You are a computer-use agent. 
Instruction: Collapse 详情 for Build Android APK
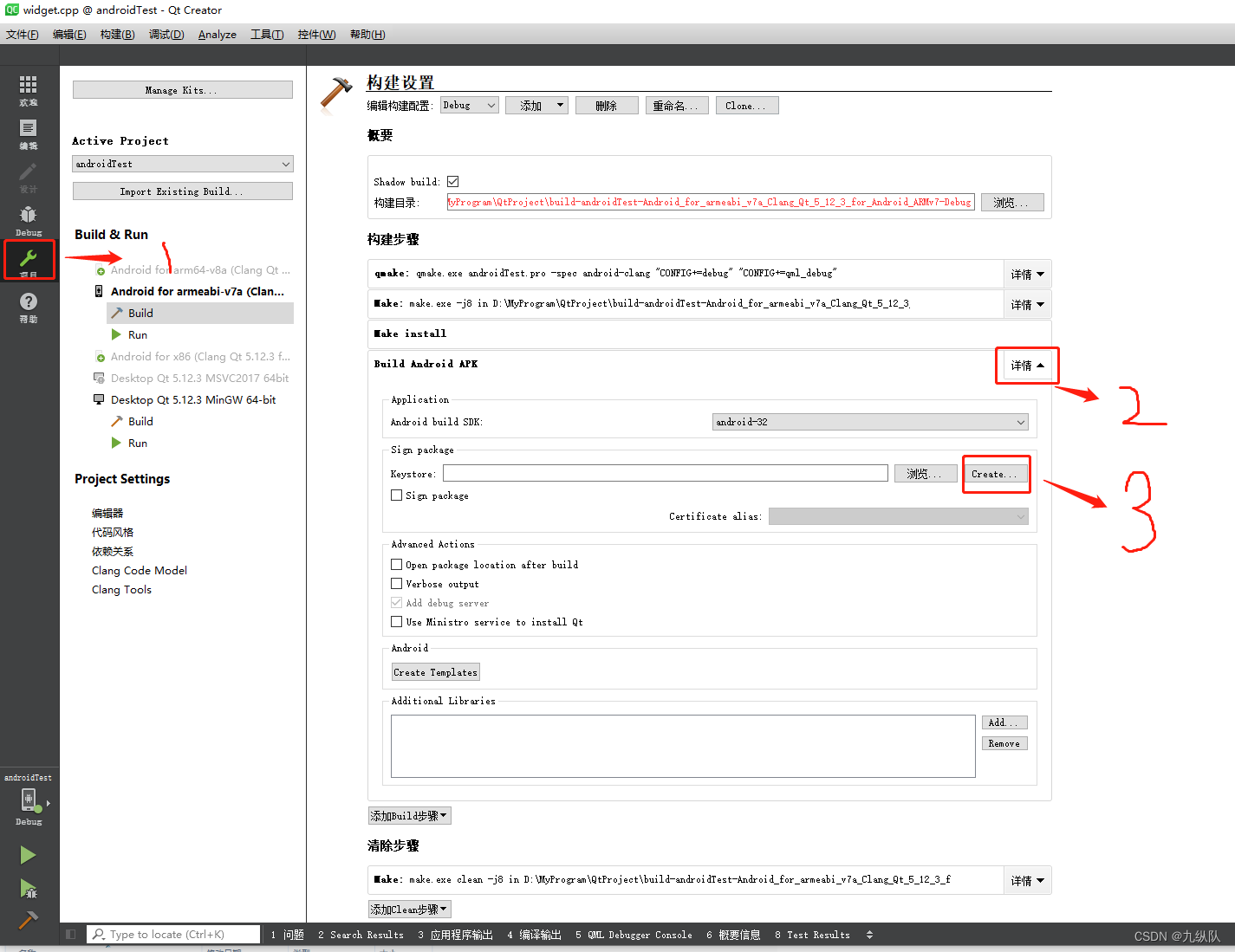point(1027,366)
